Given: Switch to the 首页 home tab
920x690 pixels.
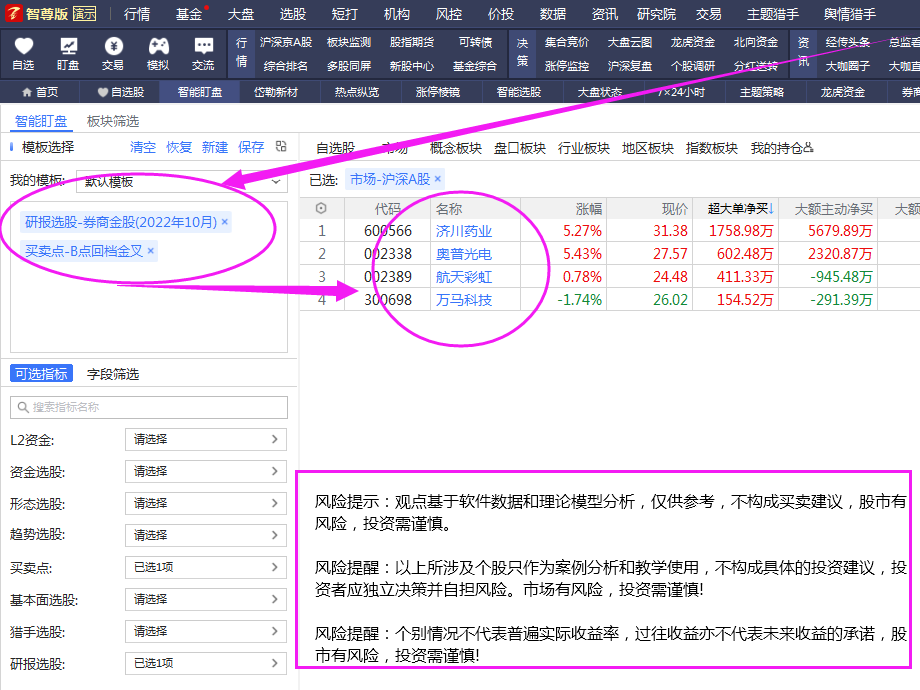Looking at the screenshot, I should [40, 92].
